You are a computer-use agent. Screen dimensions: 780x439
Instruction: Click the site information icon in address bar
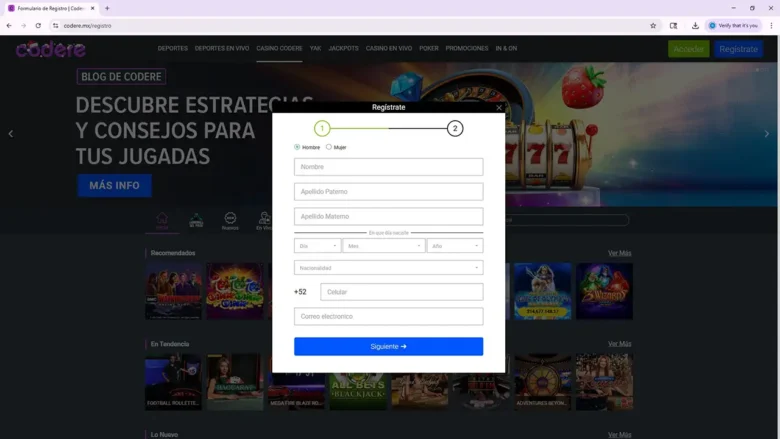pyautogui.click(x=56, y=26)
